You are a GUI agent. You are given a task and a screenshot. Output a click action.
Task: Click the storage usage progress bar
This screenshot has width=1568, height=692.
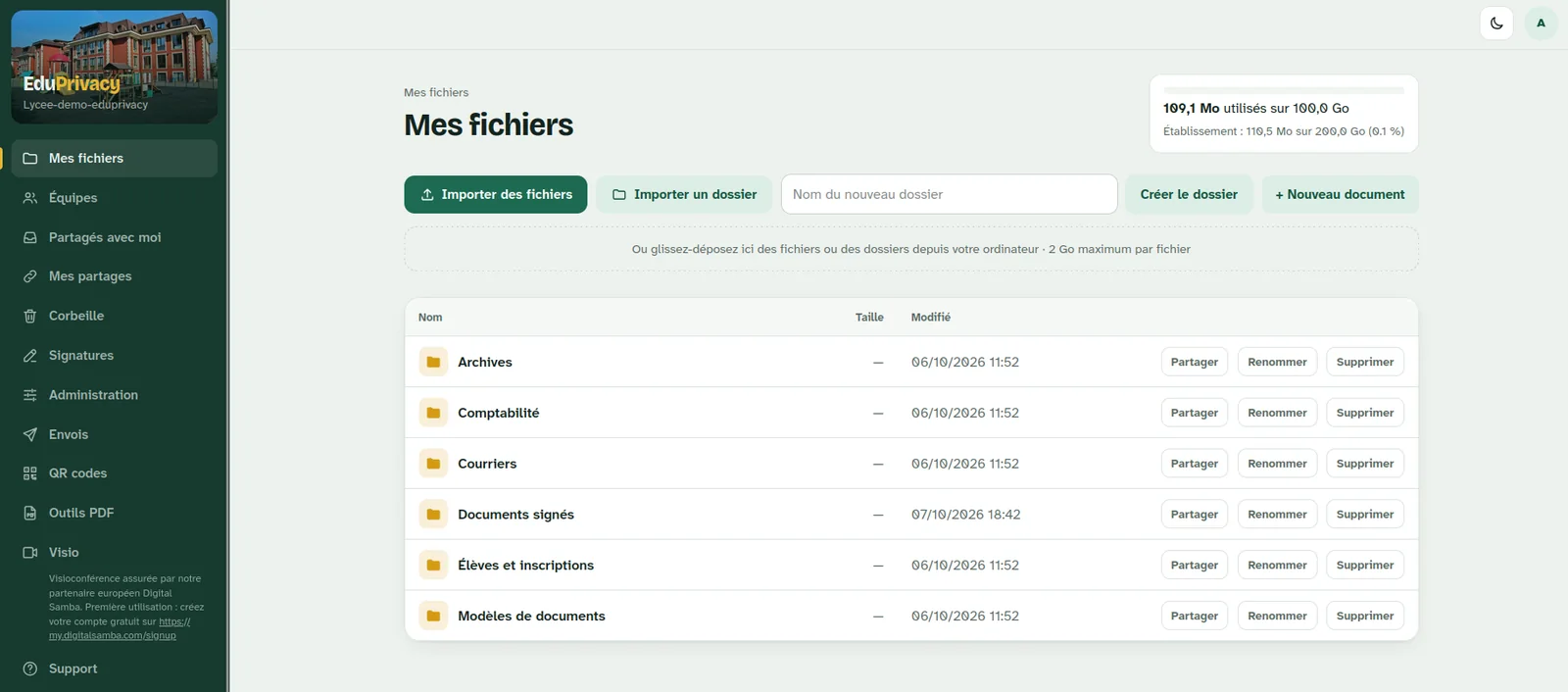click(1284, 90)
